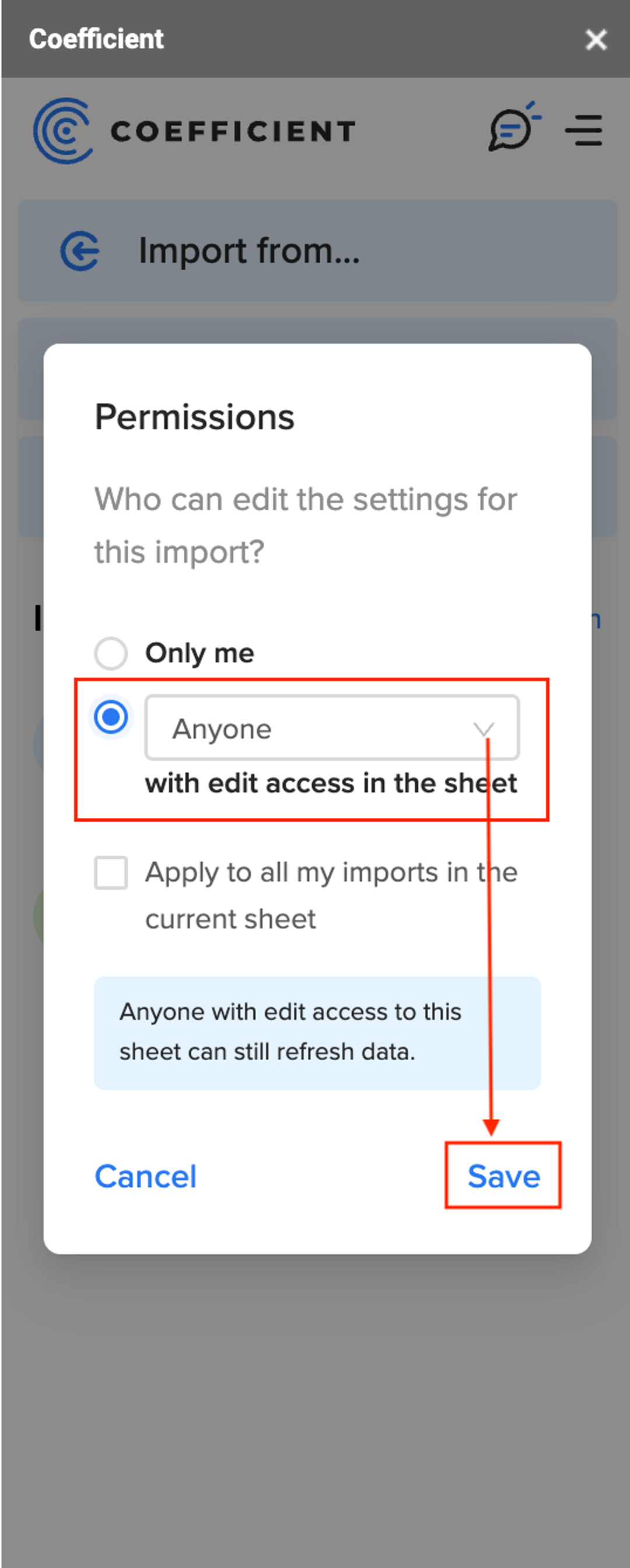Click the blue info notice box

click(317, 1033)
